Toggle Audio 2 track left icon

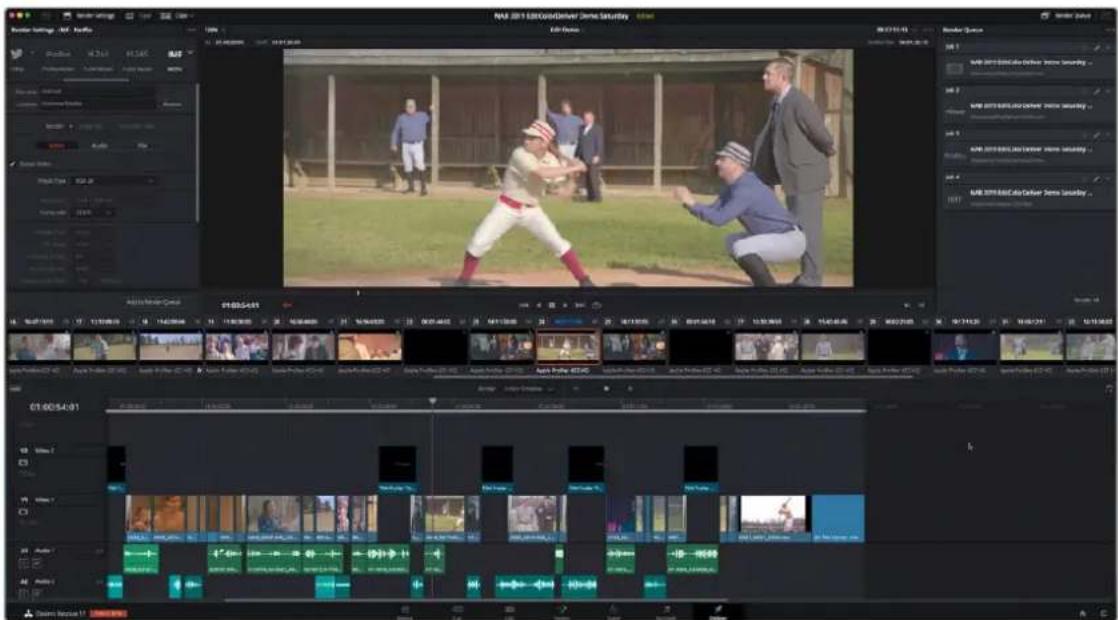tap(23, 593)
